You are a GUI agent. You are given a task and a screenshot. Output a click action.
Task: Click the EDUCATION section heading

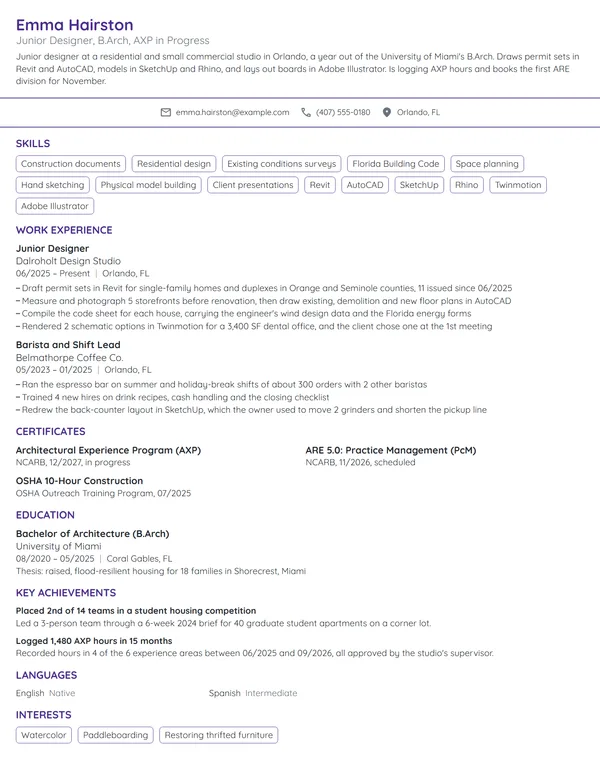[x=45, y=515]
